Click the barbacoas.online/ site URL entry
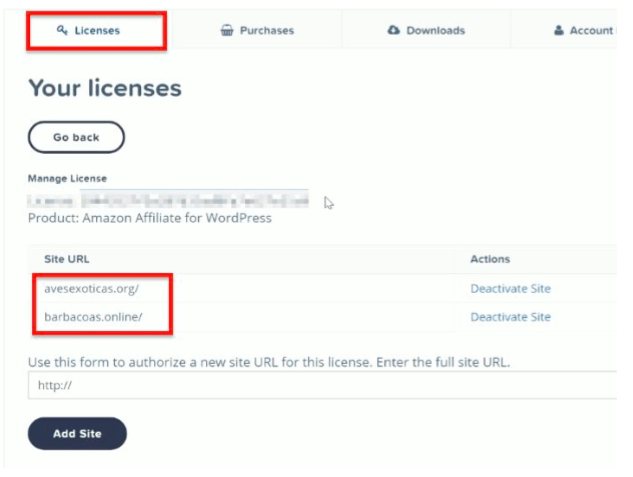Viewport: 633px width, 477px height. 94,317
